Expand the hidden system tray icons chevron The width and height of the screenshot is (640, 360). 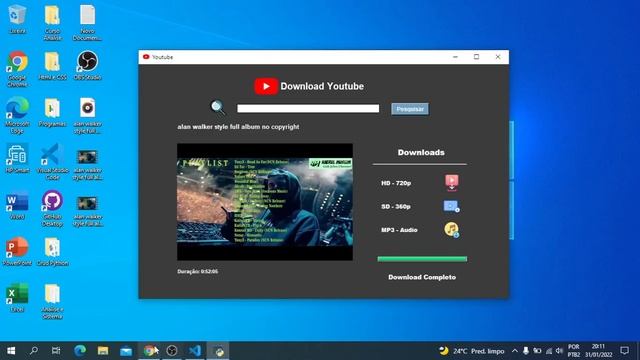tap(515, 351)
